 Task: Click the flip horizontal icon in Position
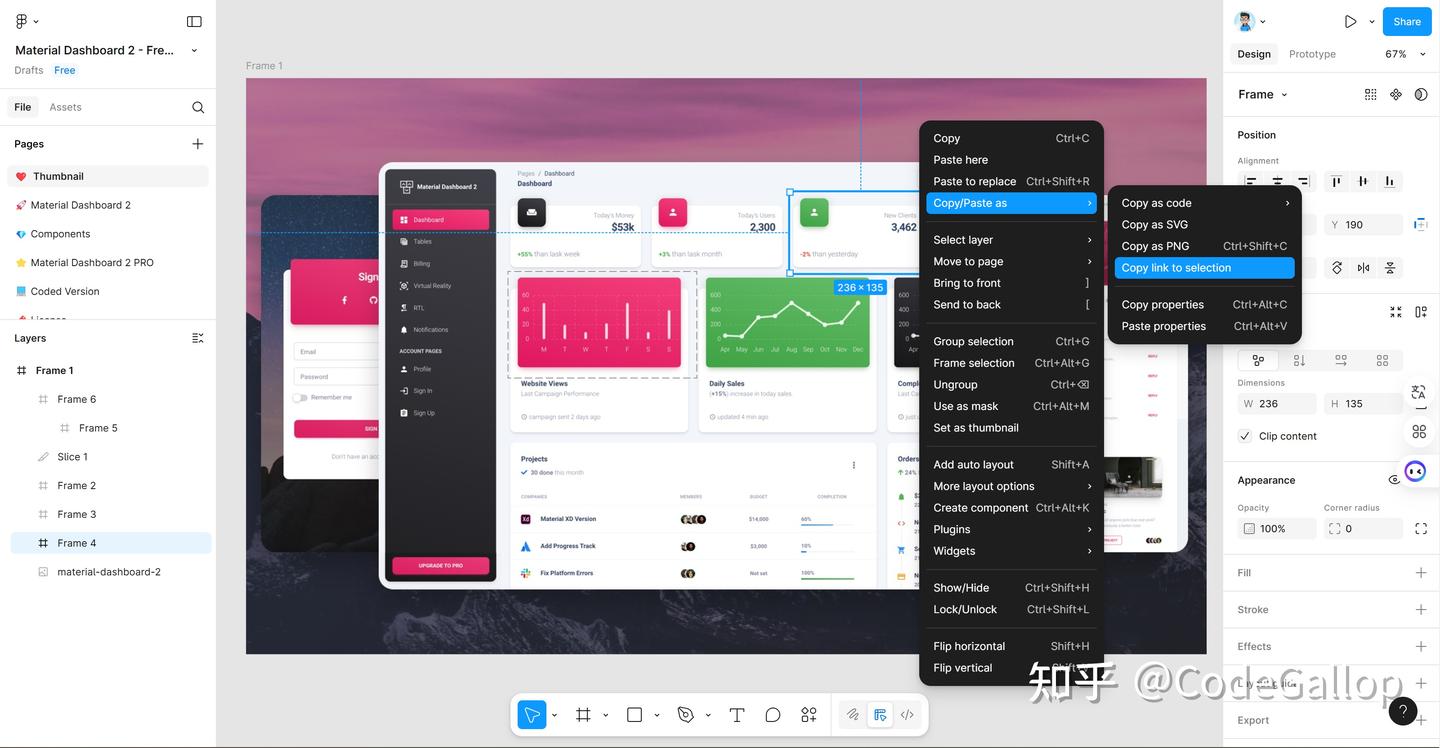tap(1363, 268)
